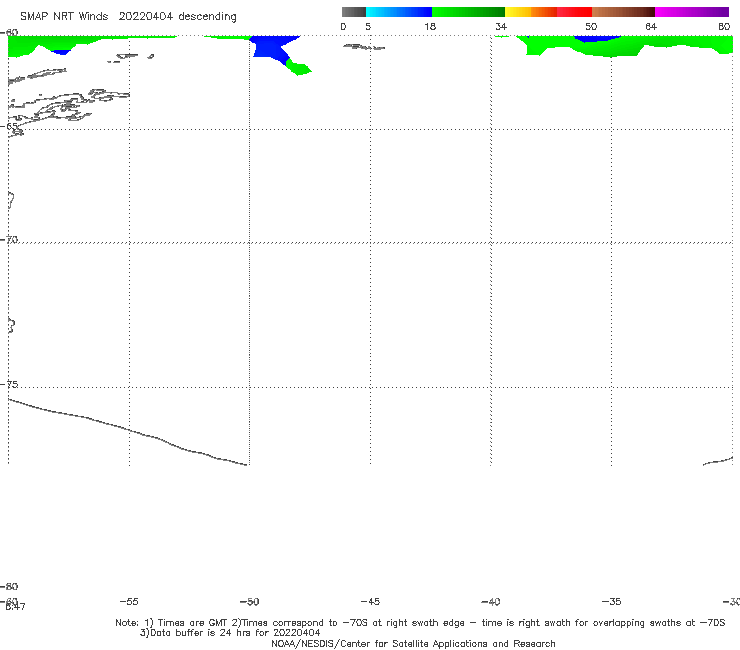Click the coastline curve below -75 latitude
Viewport: 740px width, 650px height.
127,431
